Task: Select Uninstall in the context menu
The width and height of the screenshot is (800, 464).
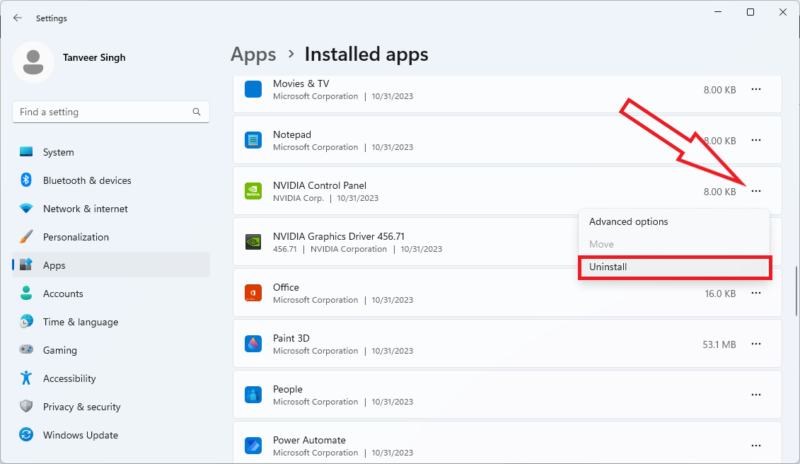Action: click(x=674, y=267)
